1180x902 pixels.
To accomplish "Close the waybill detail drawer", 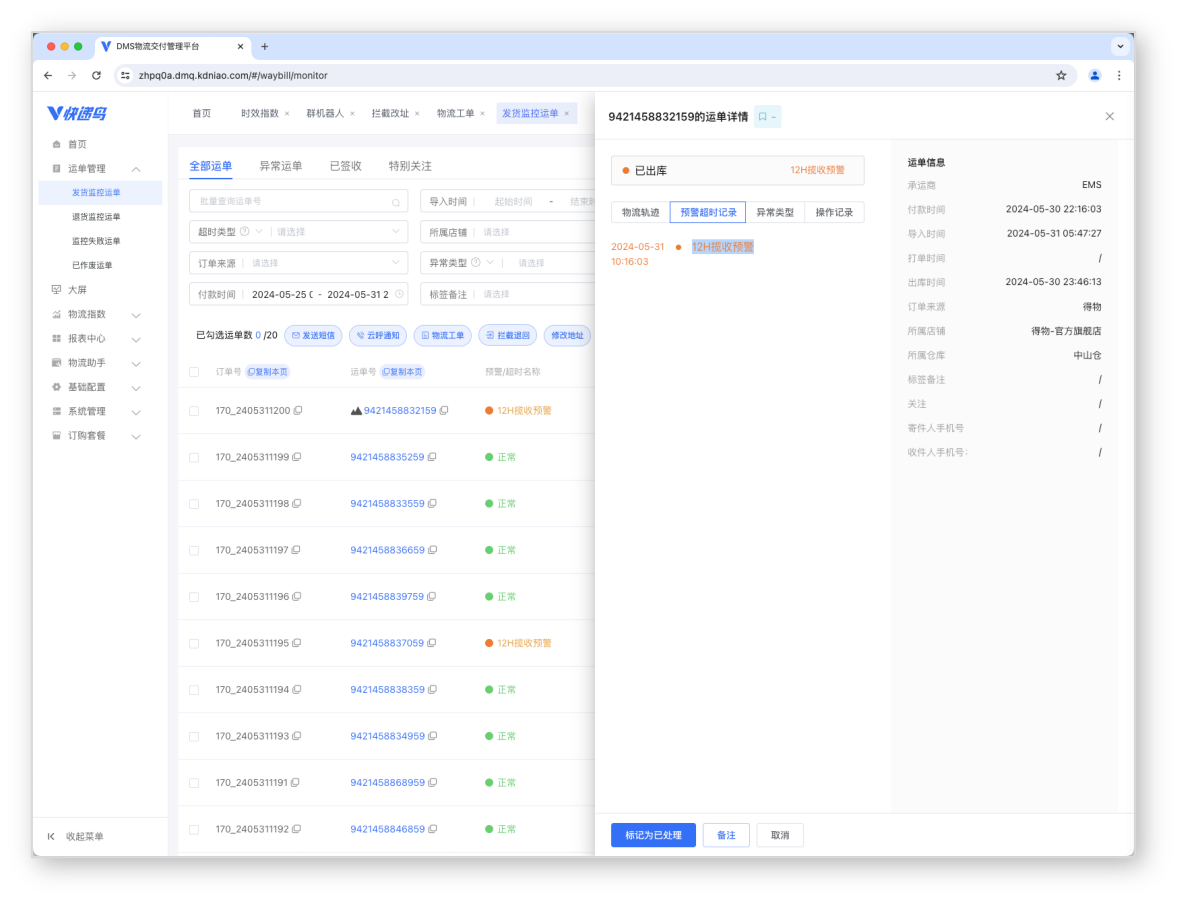I will click(x=1109, y=117).
